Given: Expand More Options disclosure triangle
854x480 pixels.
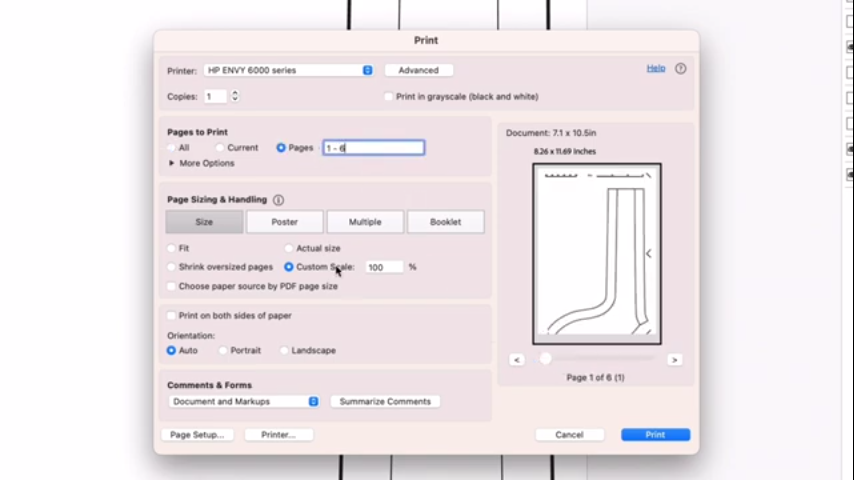Looking at the screenshot, I should point(172,163).
